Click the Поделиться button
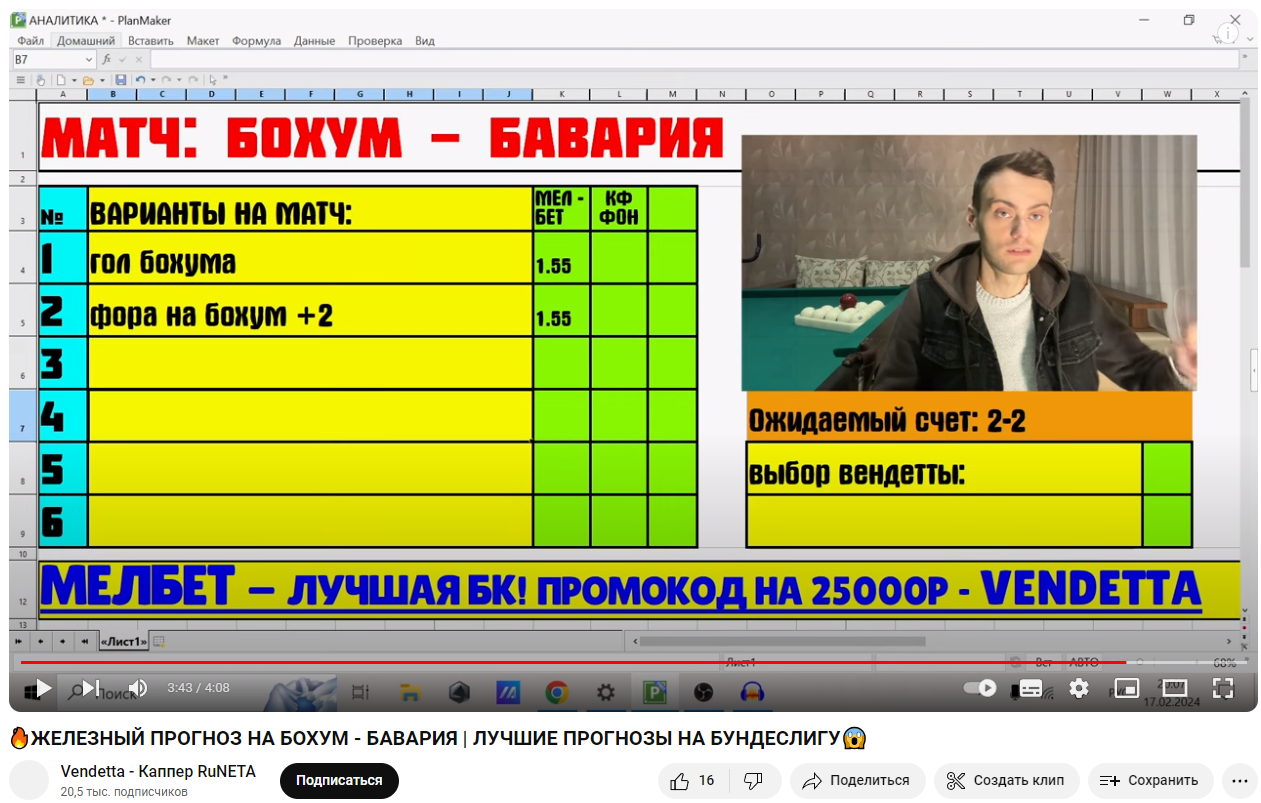 point(855,781)
